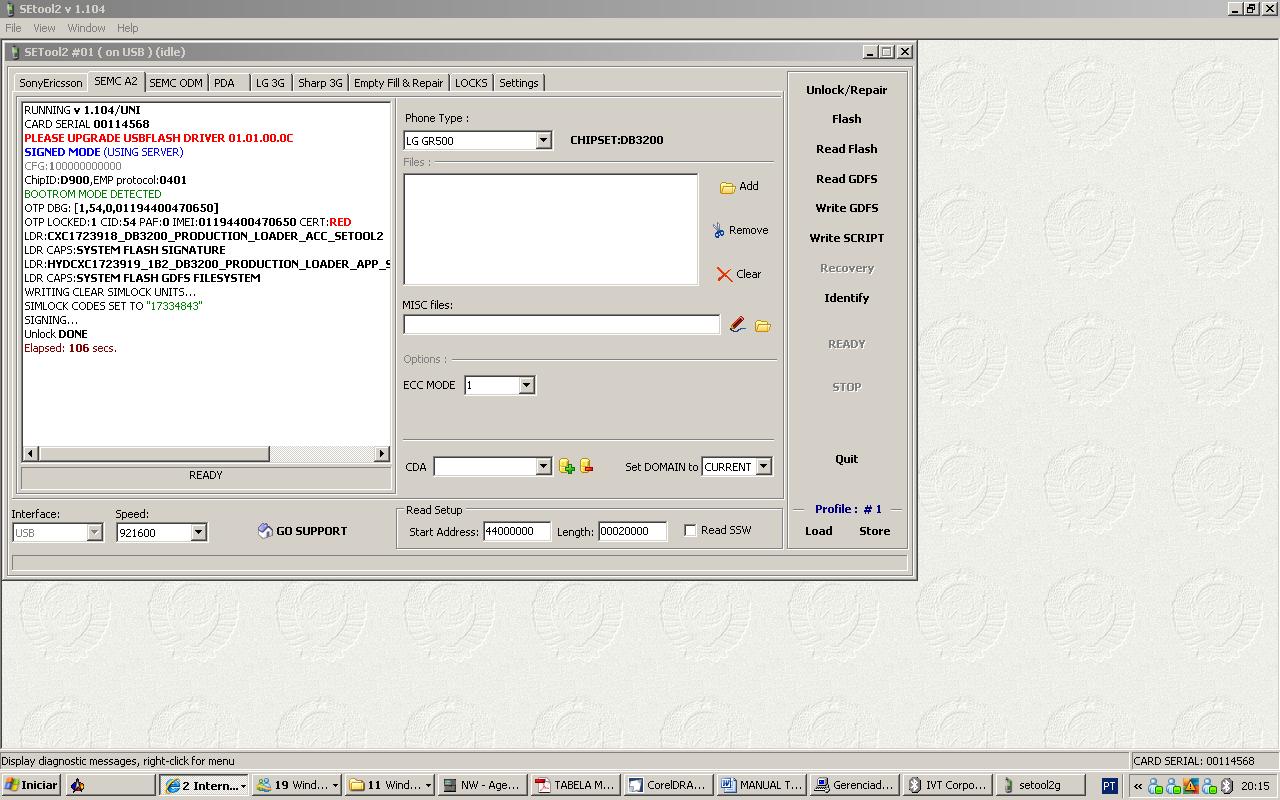Expand the ECC MODE dropdown
The height and width of the screenshot is (800, 1280).
527,385
